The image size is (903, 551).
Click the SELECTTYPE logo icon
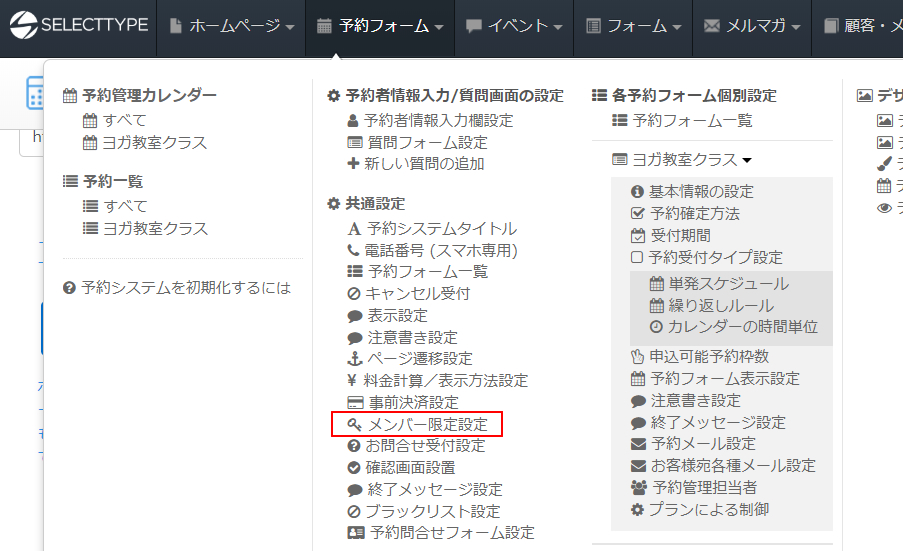click(22, 26)
